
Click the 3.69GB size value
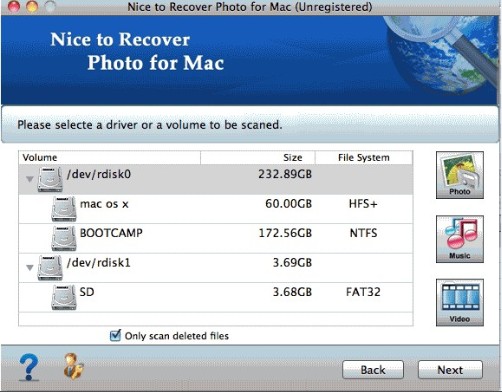coord(292,263)
